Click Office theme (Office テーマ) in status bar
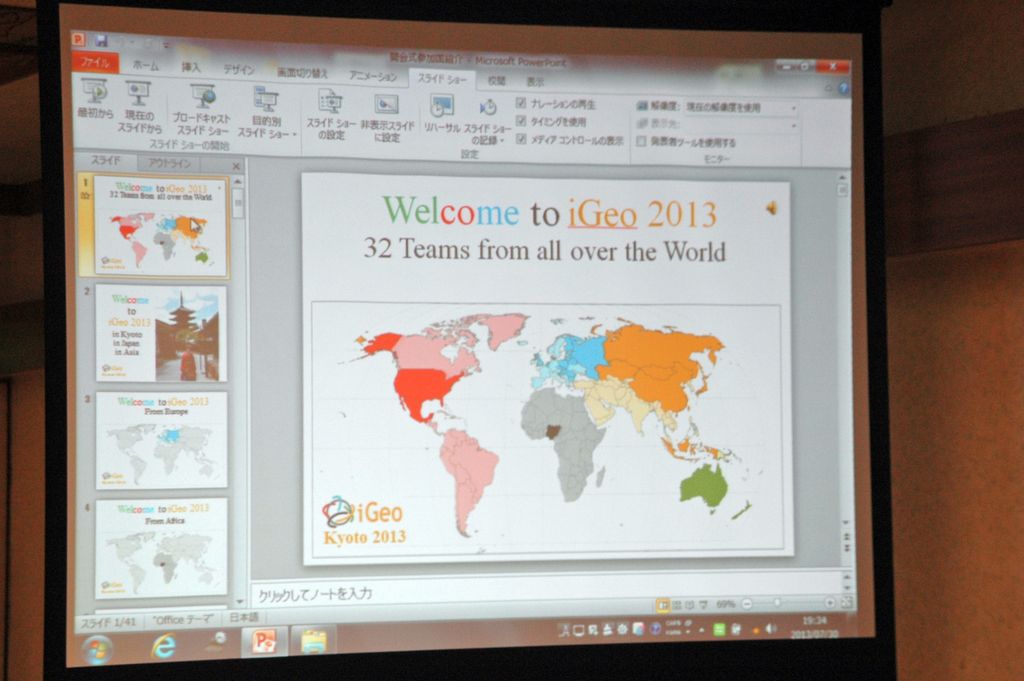 (x=183, y=619)
